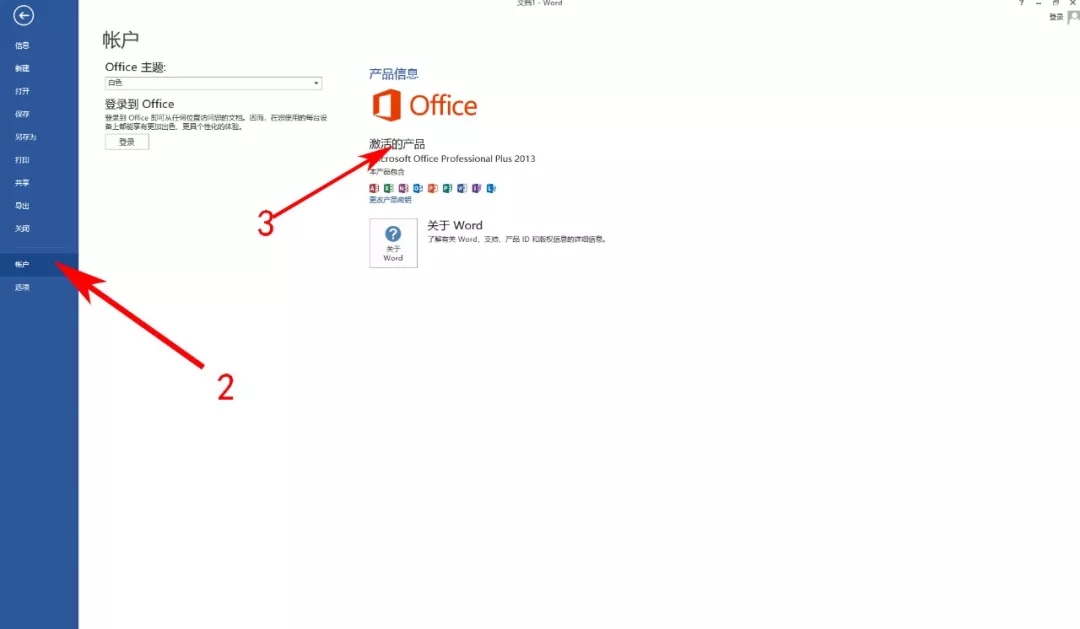Click the Publisher product icon

(448, 188)
